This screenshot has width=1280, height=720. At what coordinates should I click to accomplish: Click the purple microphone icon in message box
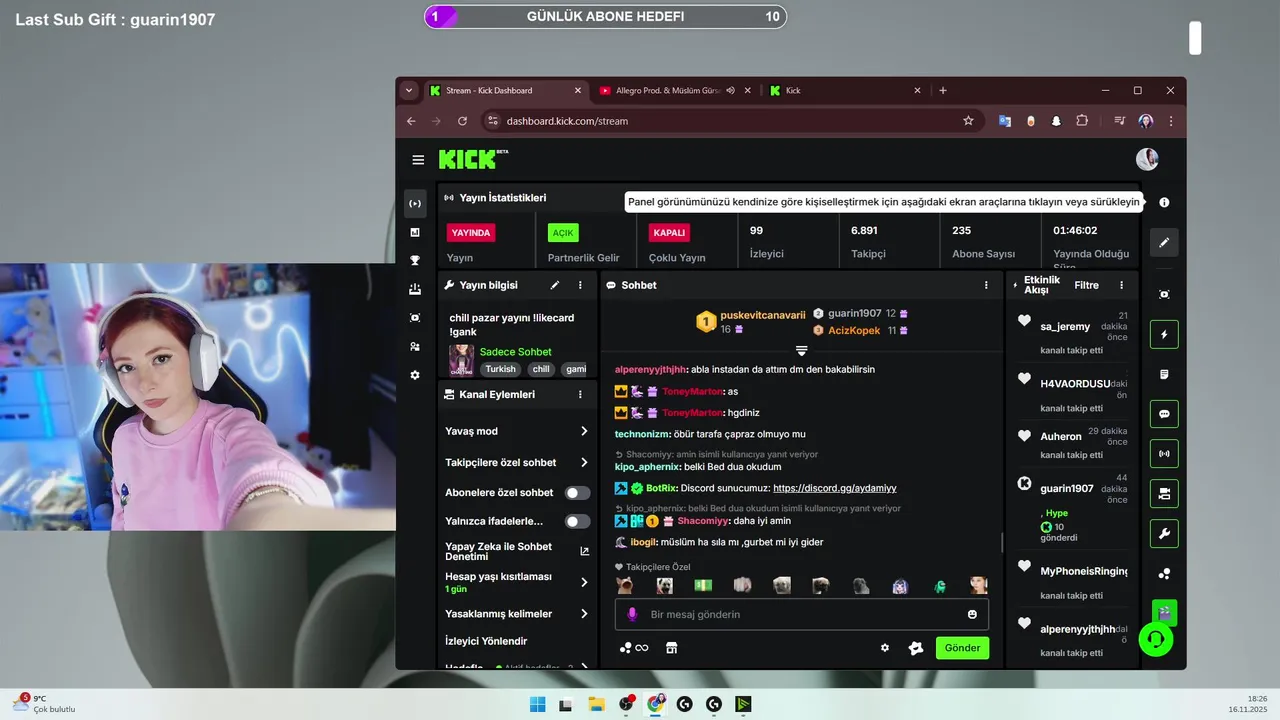pos(632,614)
